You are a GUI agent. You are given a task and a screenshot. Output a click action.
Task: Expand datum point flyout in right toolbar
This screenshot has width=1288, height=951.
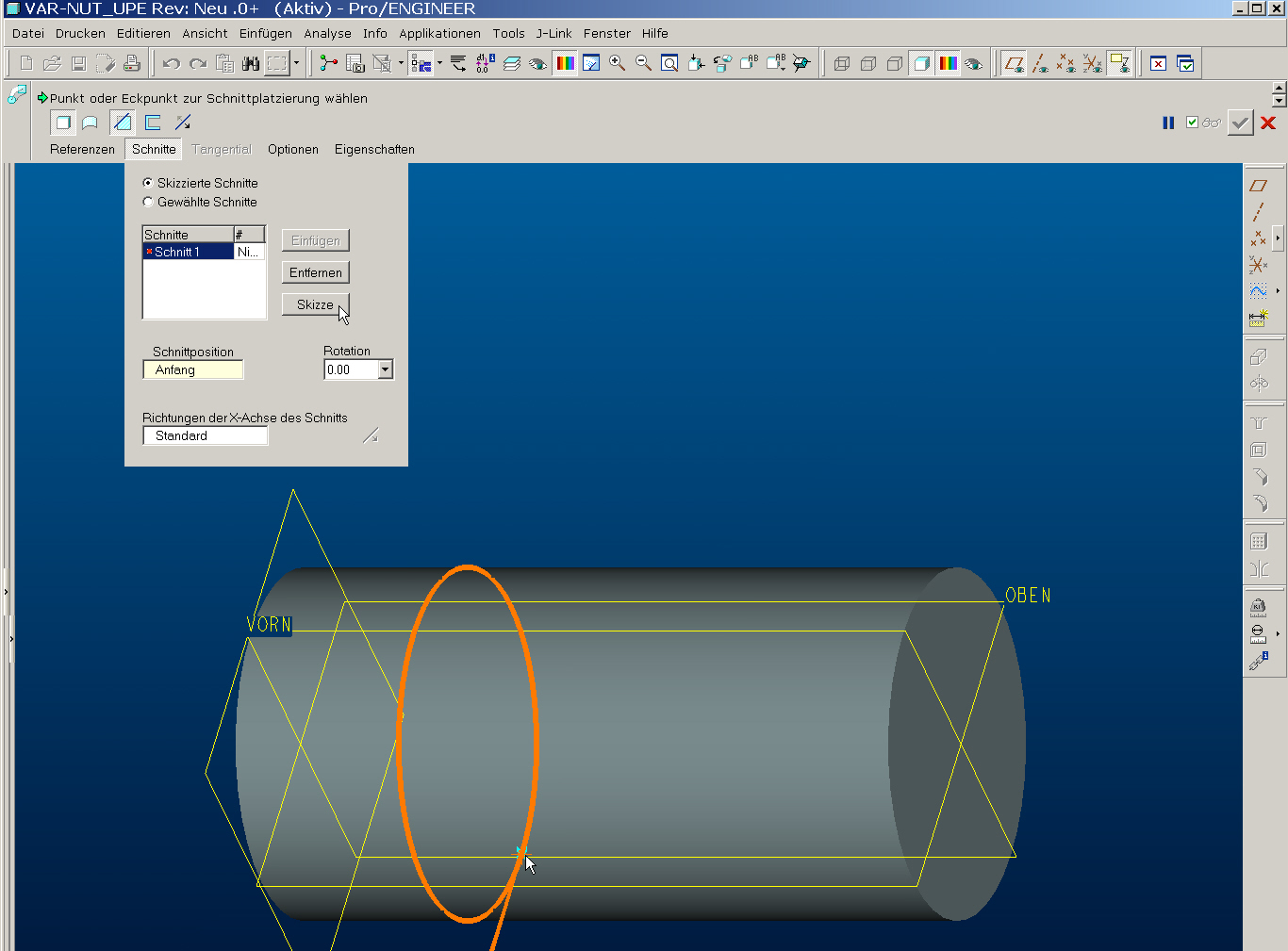1278,238
